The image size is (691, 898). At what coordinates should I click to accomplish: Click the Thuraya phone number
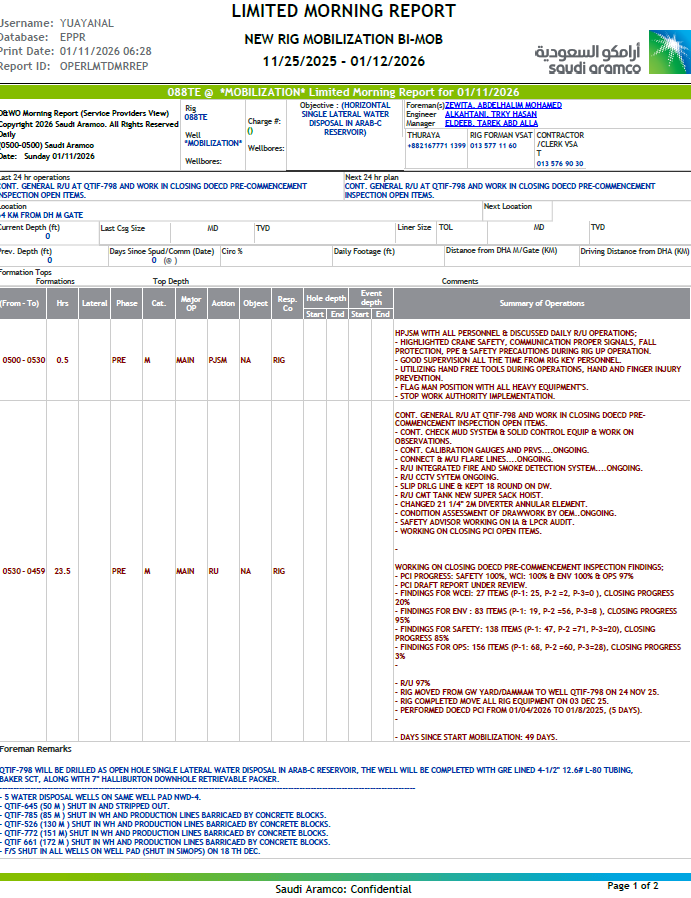436,146
